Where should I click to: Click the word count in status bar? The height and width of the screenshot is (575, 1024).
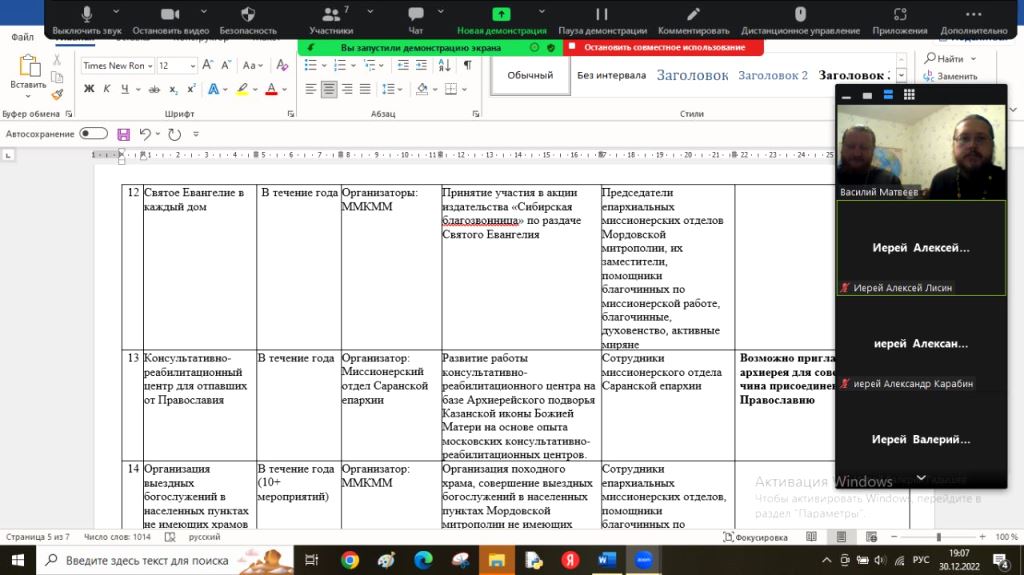pos(117,536)
